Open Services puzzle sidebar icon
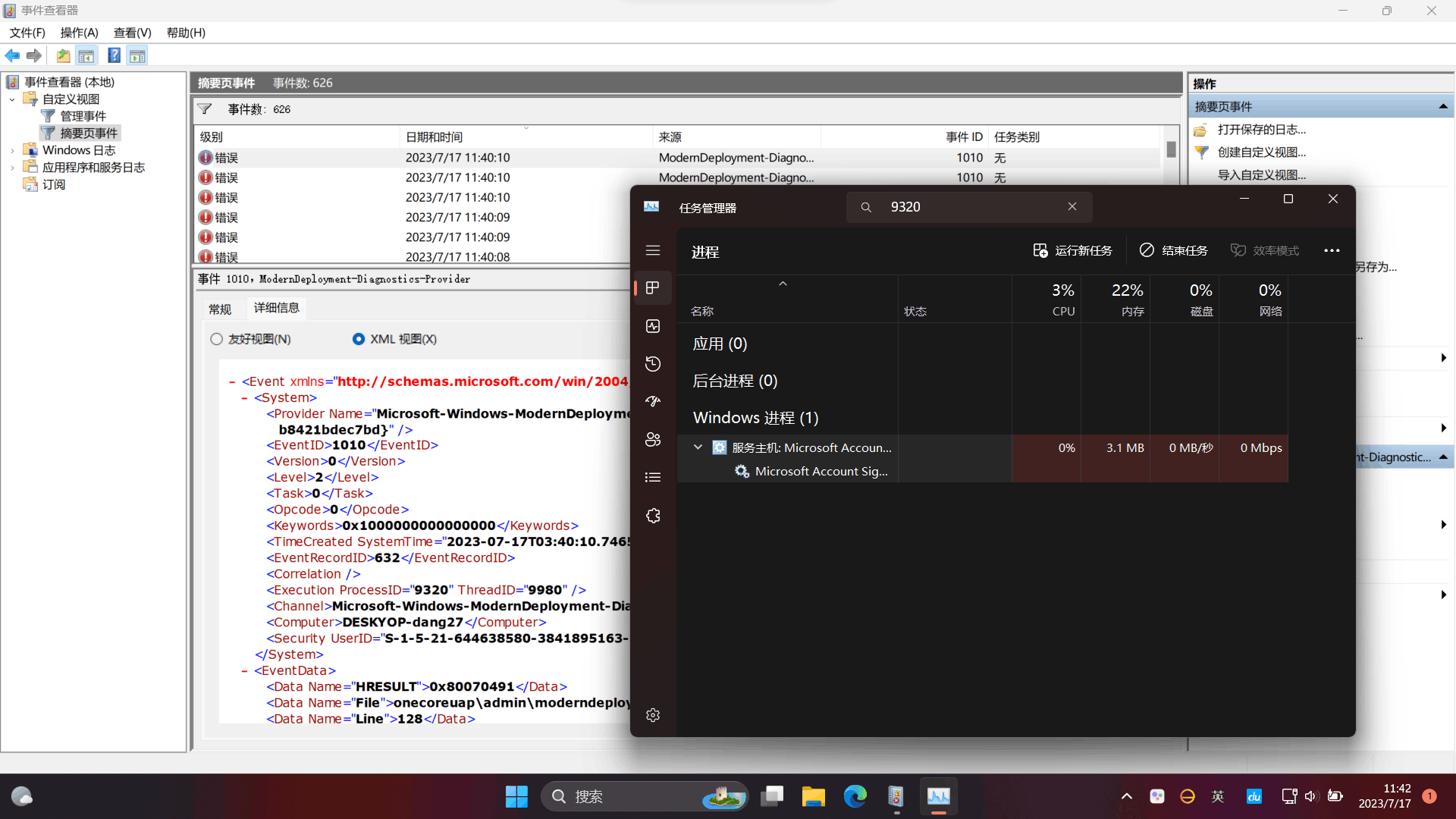This screenshot has width=1456, height=819. [x=653, y=516]
